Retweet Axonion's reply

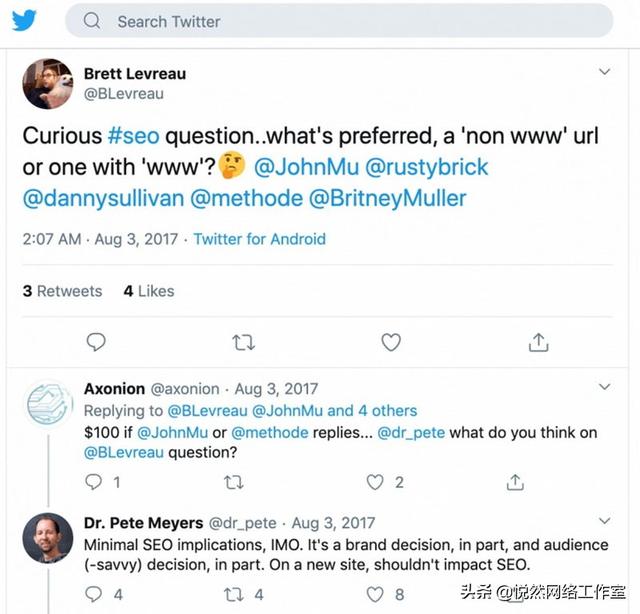(x=234, y=482)
